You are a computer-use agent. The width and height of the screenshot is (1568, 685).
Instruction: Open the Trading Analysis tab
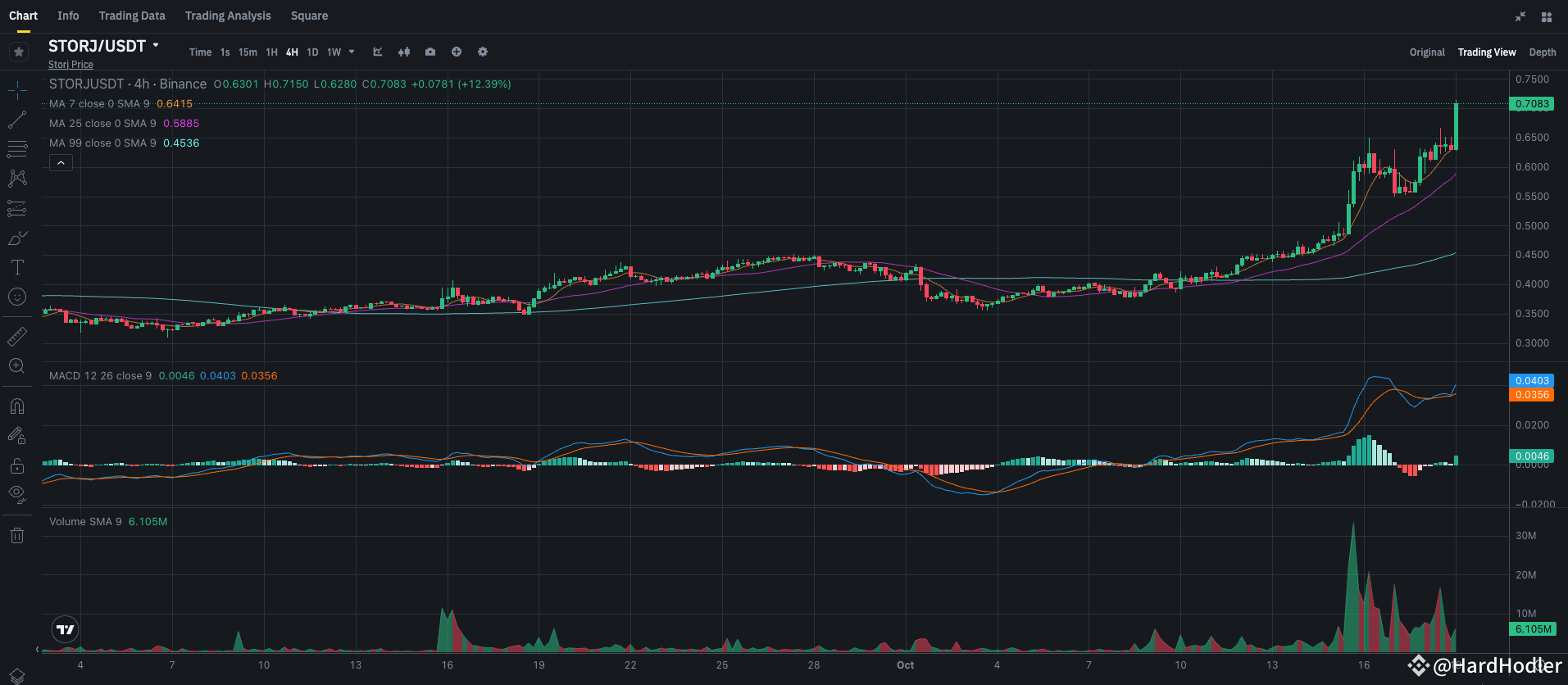[228, 16]
